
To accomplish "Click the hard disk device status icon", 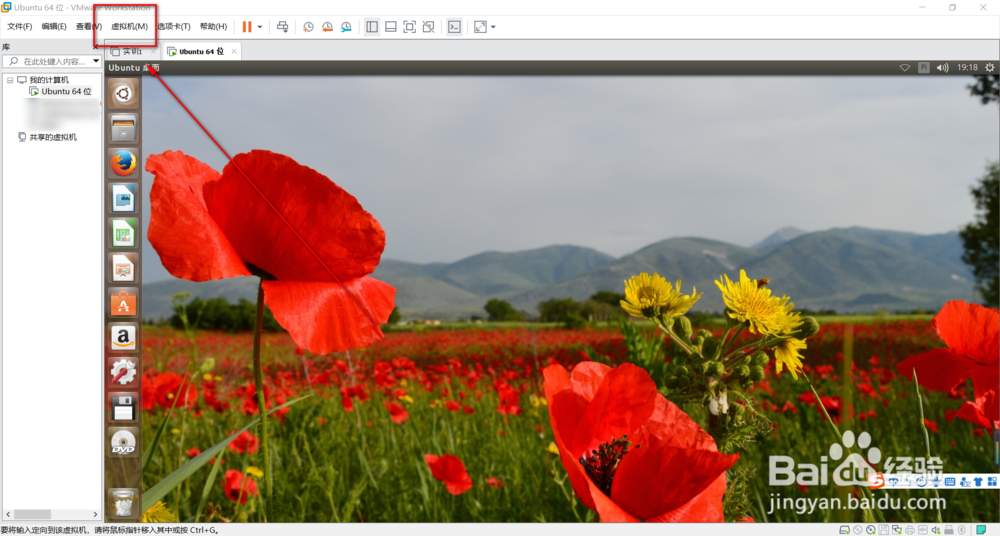I will [x=844, y=530].
